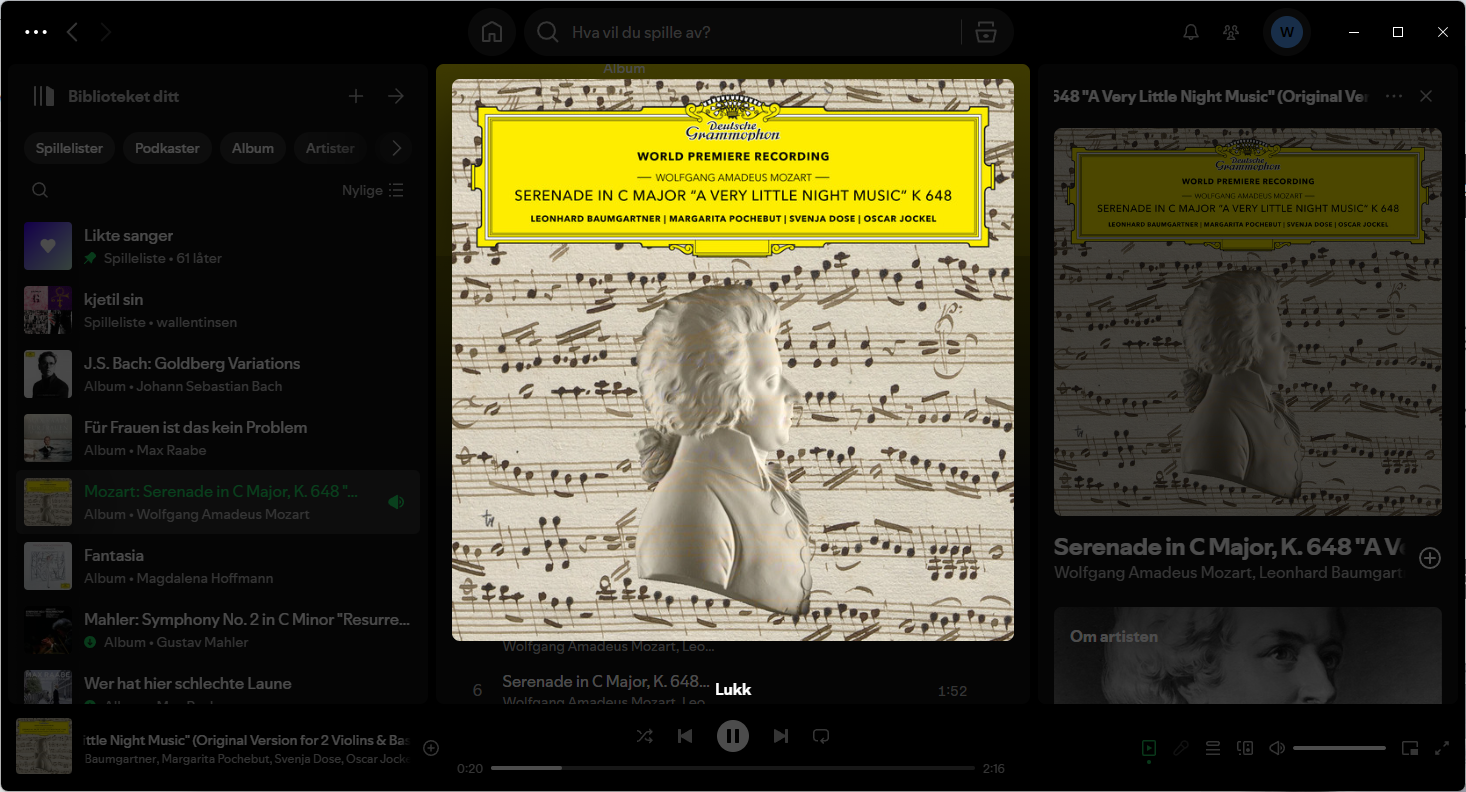Open 'J.S. Bach: Goldberg Variations' album
This screenshot has width=1466, height=792.
coord(218,374)
